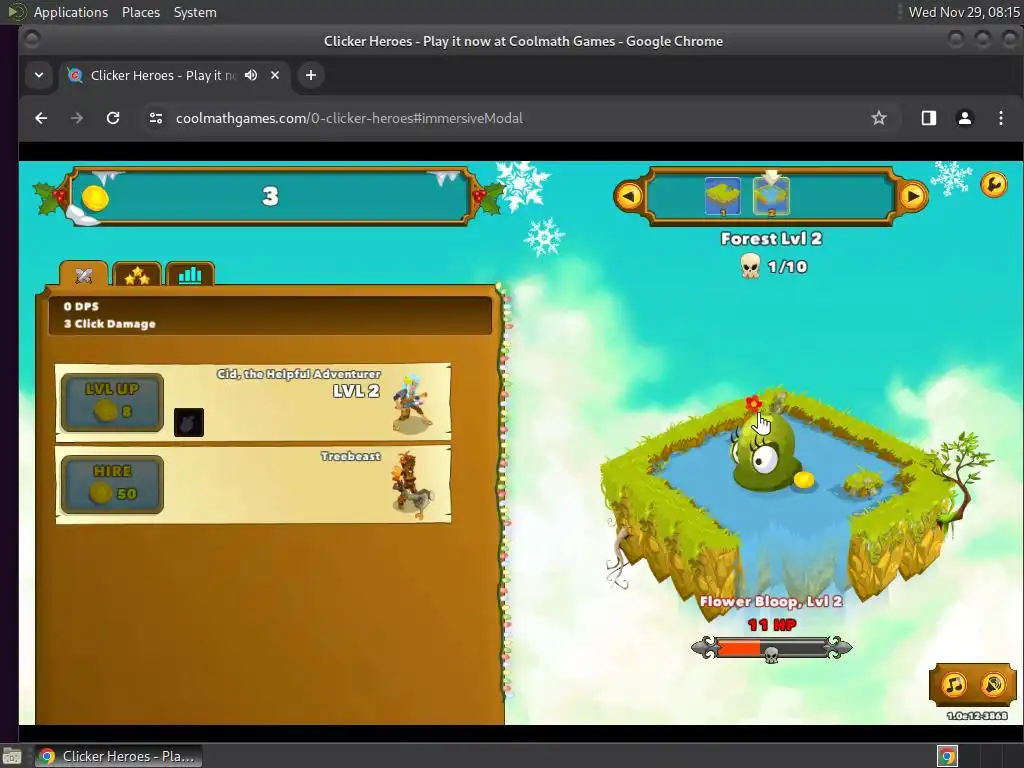Mute the Clicker Heroes tab audio

251,75
